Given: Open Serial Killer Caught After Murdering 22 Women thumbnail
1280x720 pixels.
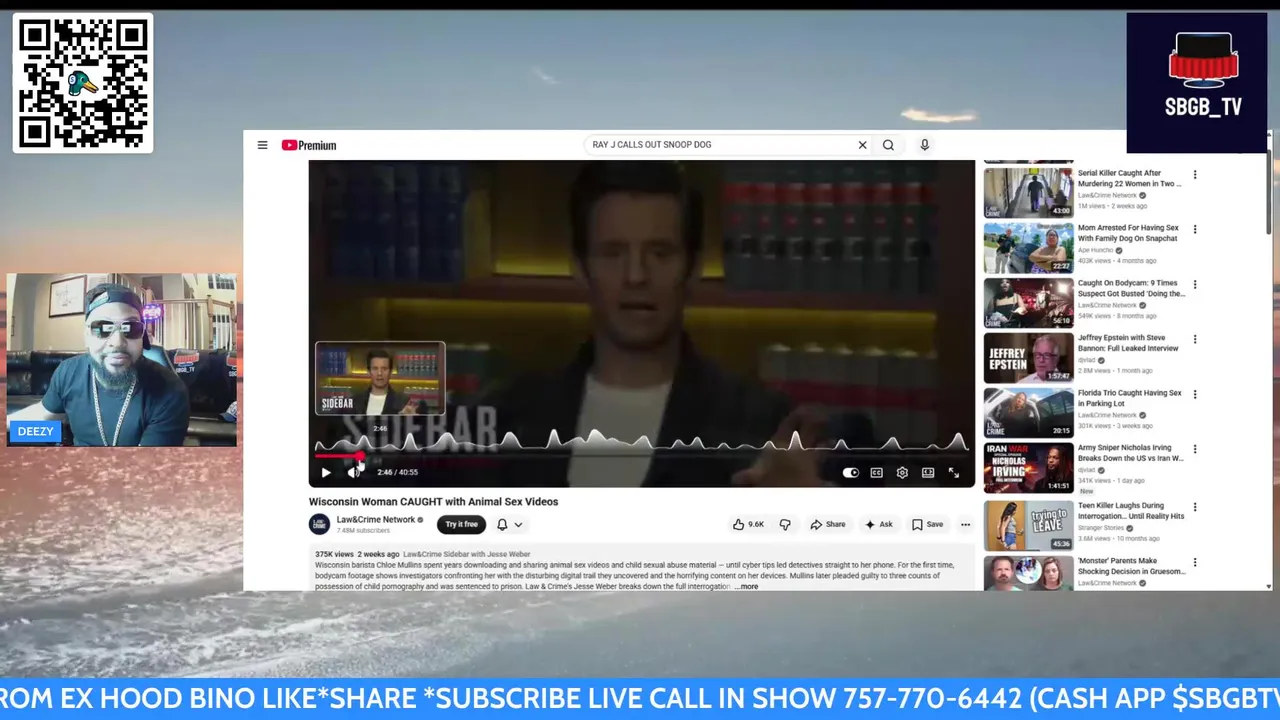Looking at the screenshot, I should (x=1028, y=192).
